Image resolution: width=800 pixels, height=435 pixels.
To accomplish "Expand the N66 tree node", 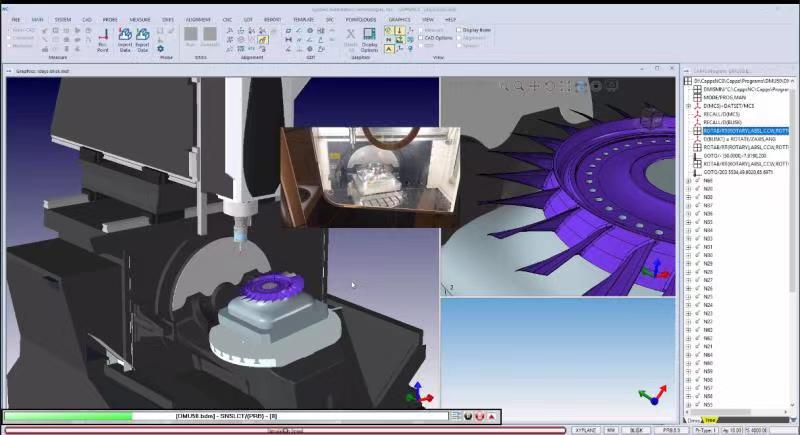I will pos(689,181).
